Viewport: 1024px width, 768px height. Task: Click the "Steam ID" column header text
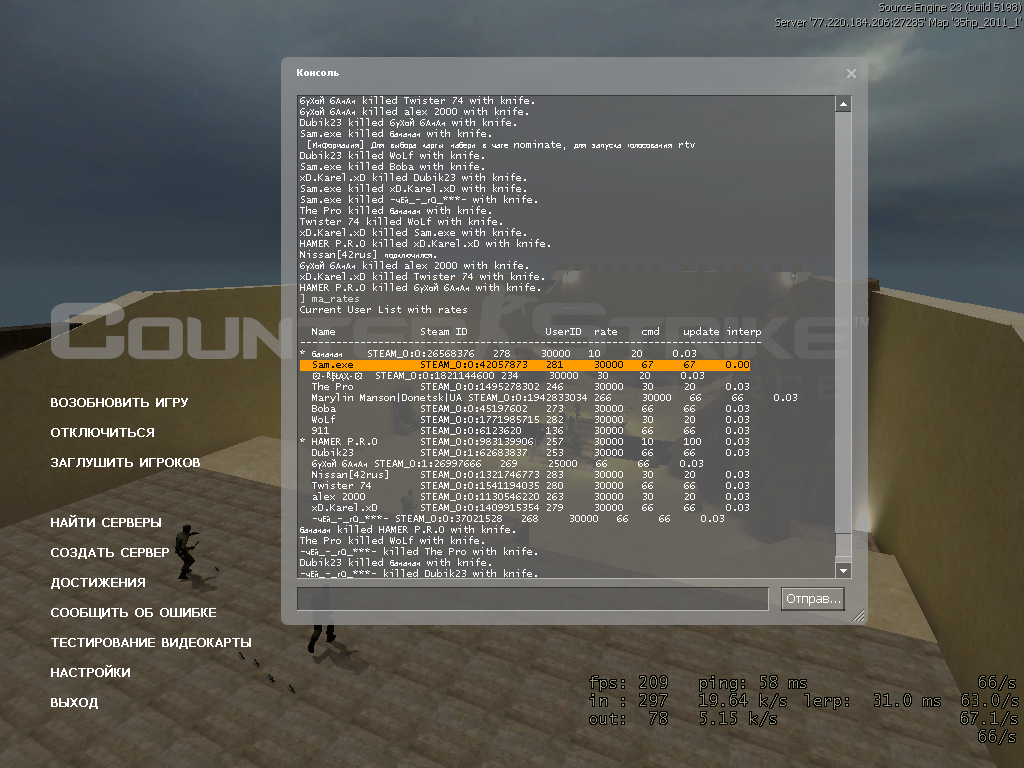coord(444,332)
